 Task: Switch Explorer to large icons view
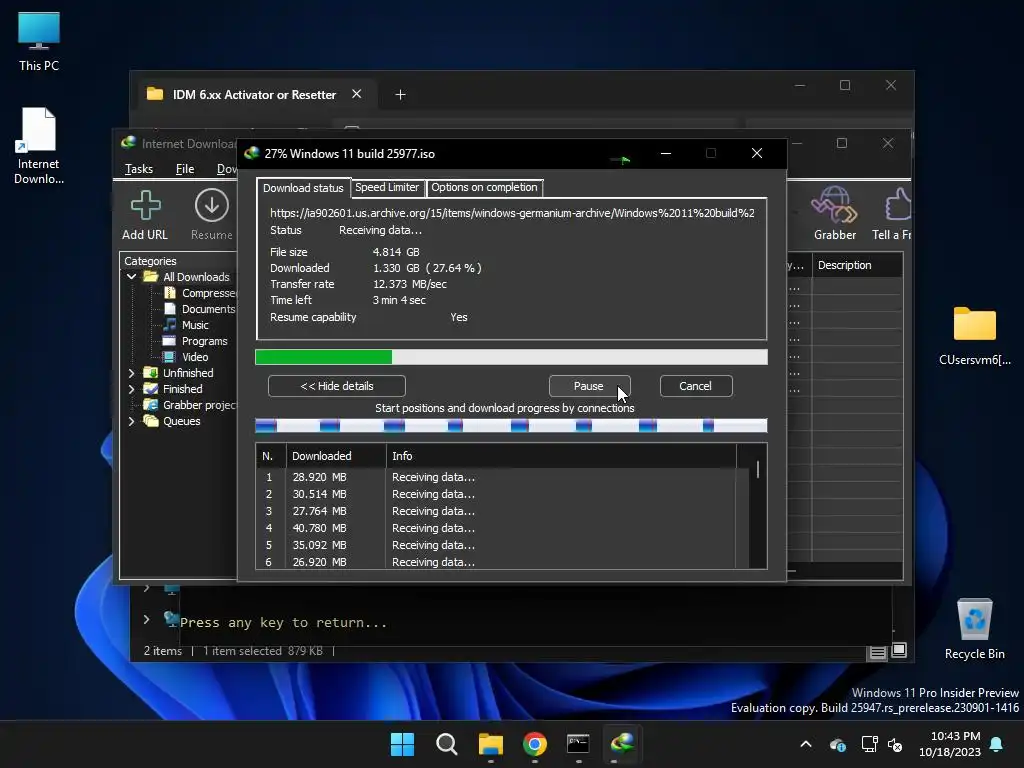899,650
